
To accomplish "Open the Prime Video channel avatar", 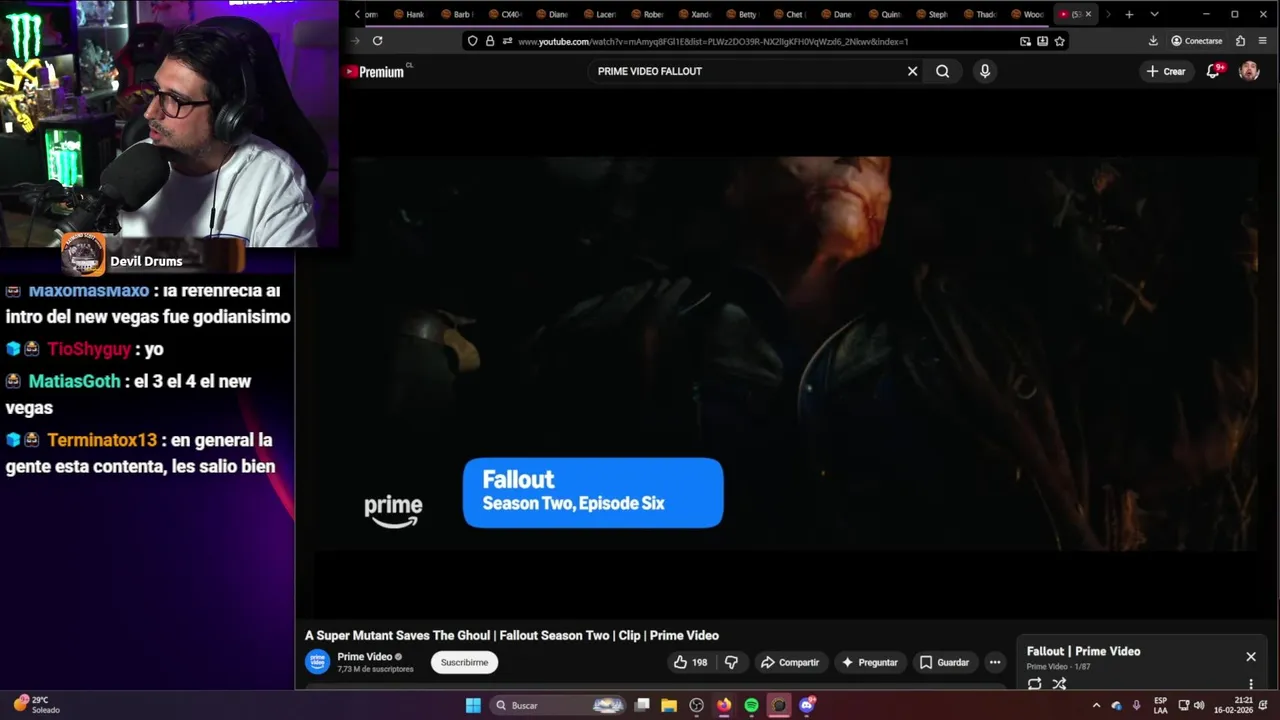I will 318,662.
